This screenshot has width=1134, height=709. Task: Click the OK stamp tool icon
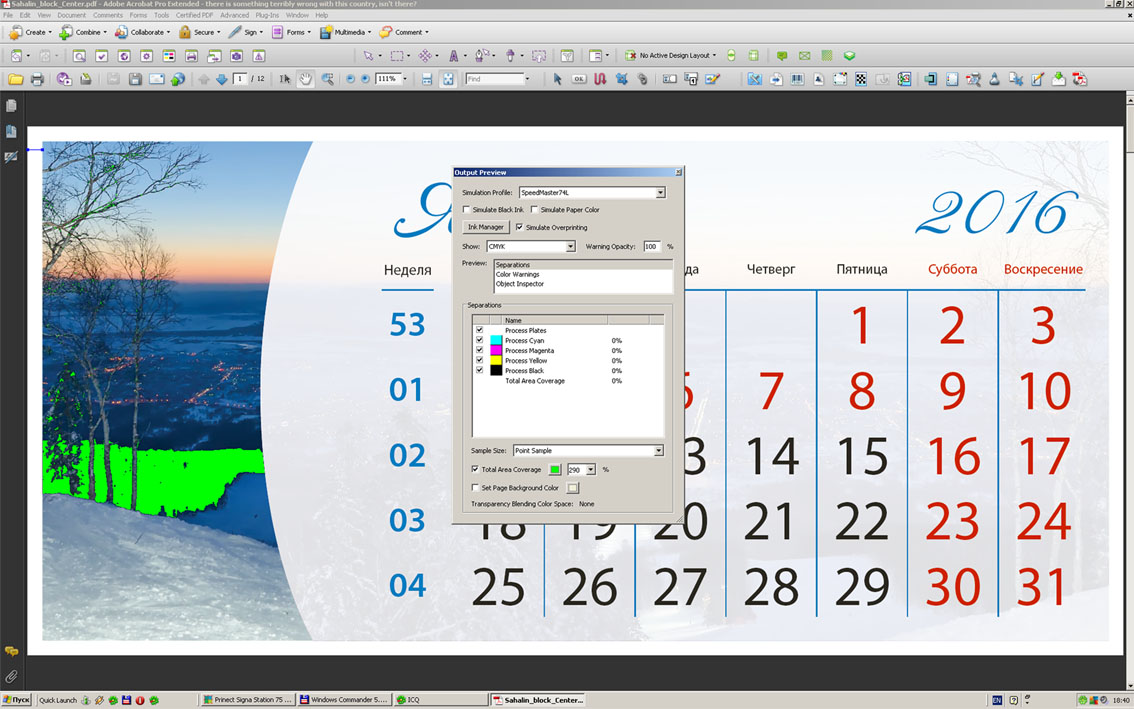579,79
